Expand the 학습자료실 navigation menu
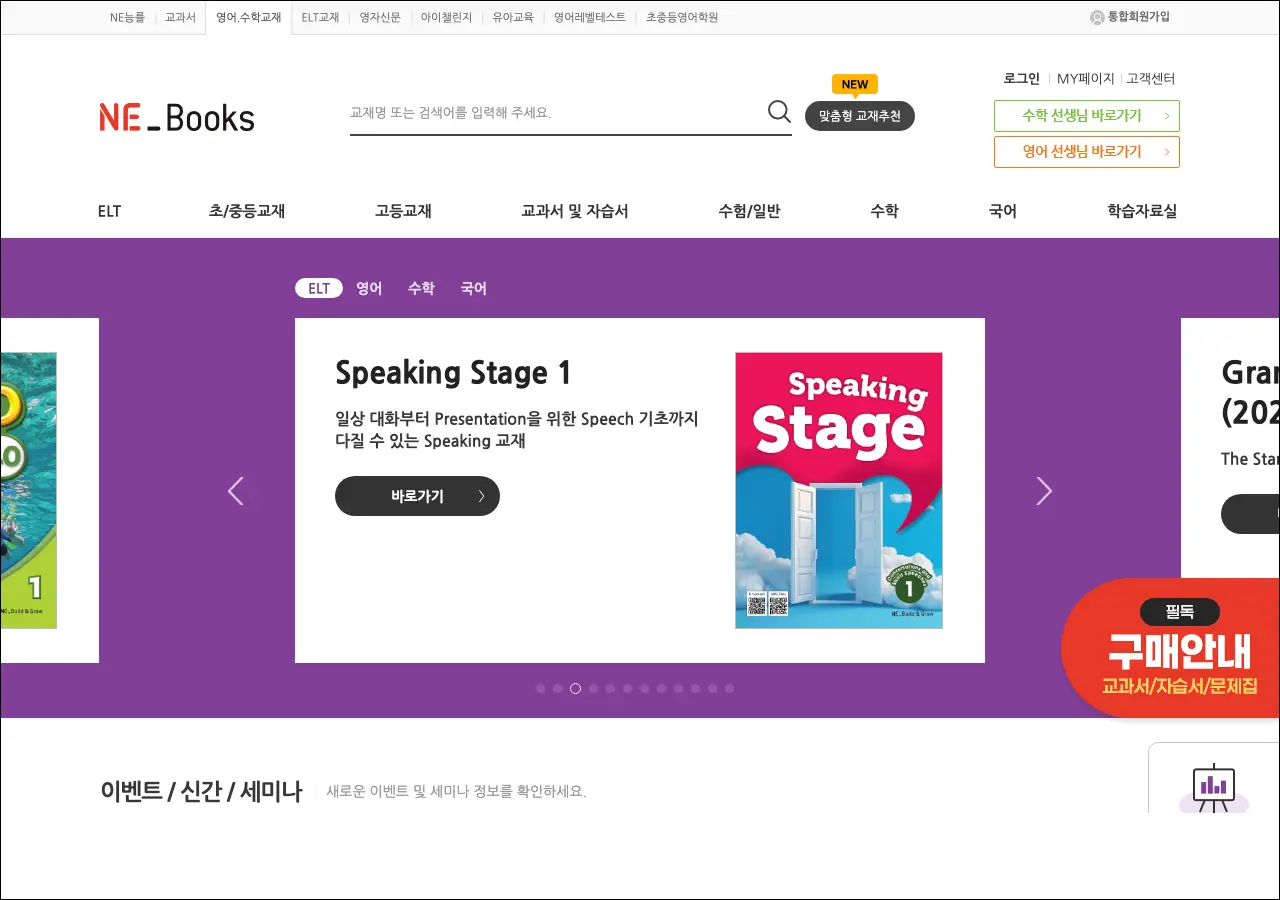 [1141, 211]
